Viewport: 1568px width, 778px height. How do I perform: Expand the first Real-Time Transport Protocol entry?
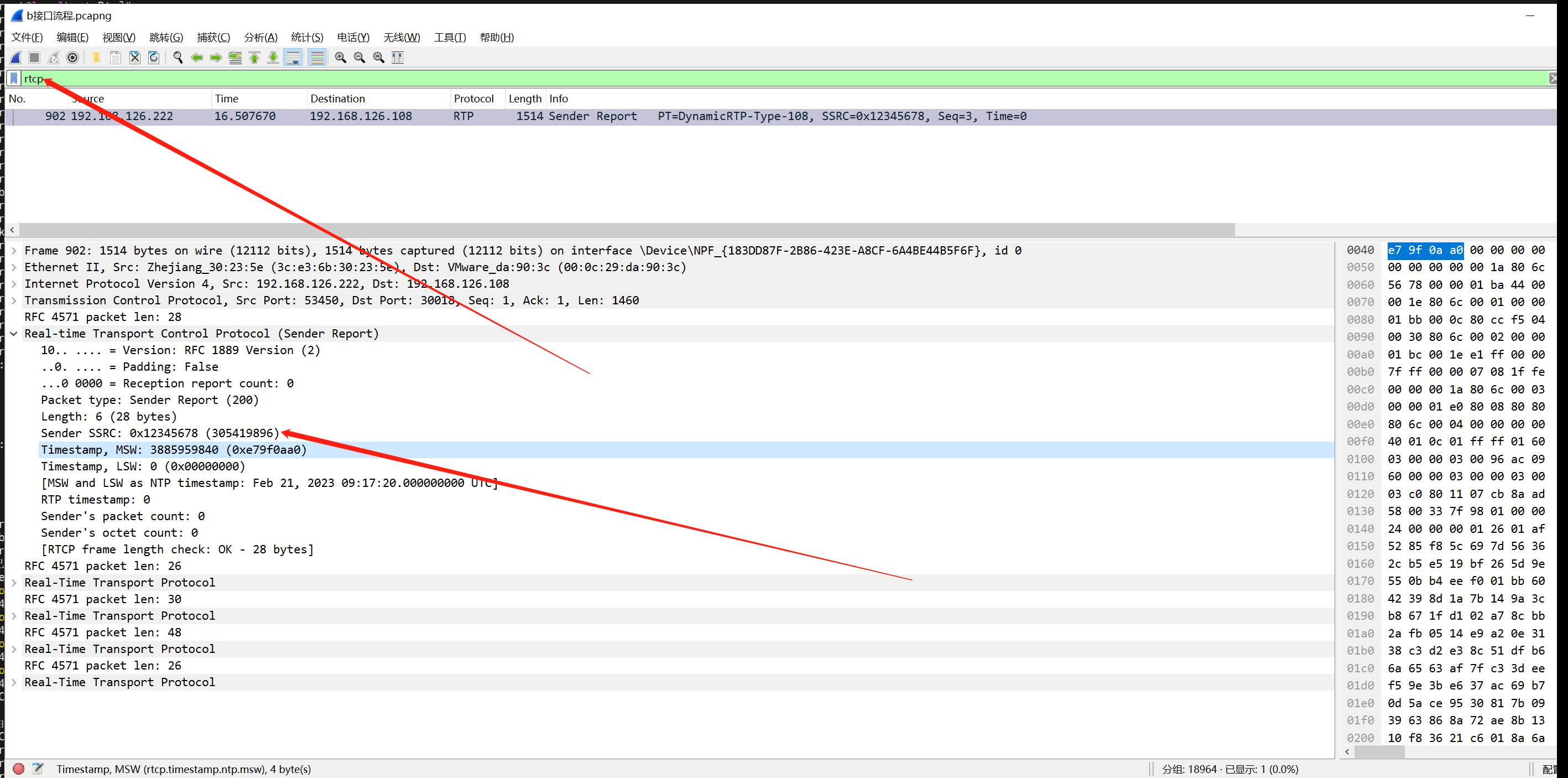click(13, 582)
